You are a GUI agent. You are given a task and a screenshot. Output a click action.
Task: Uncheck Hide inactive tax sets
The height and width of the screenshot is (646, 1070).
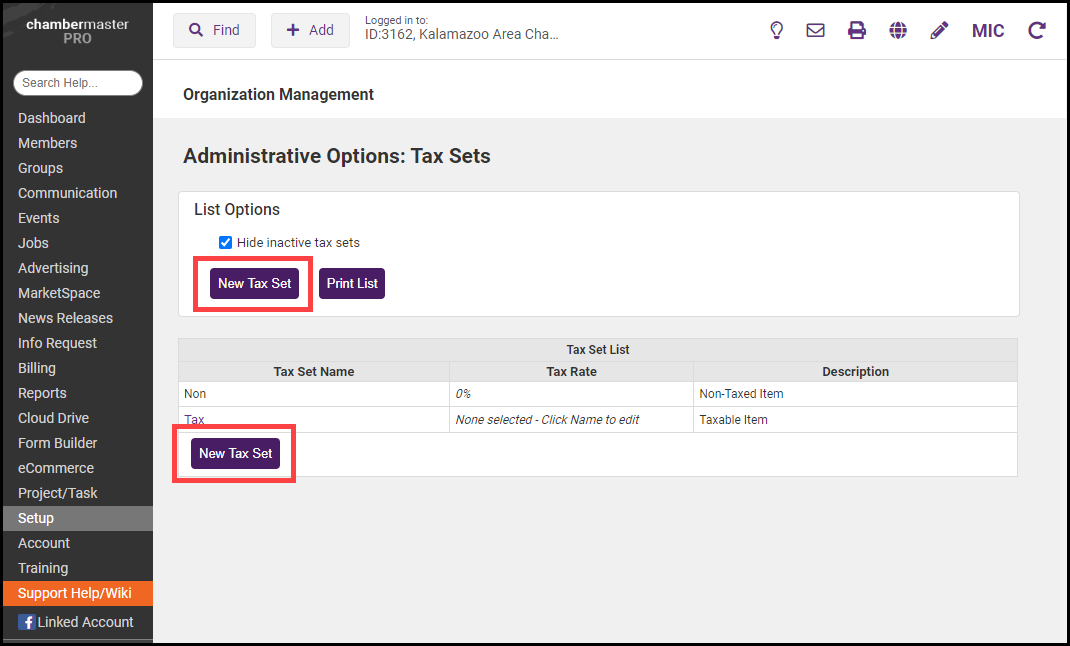coord(226,243)
